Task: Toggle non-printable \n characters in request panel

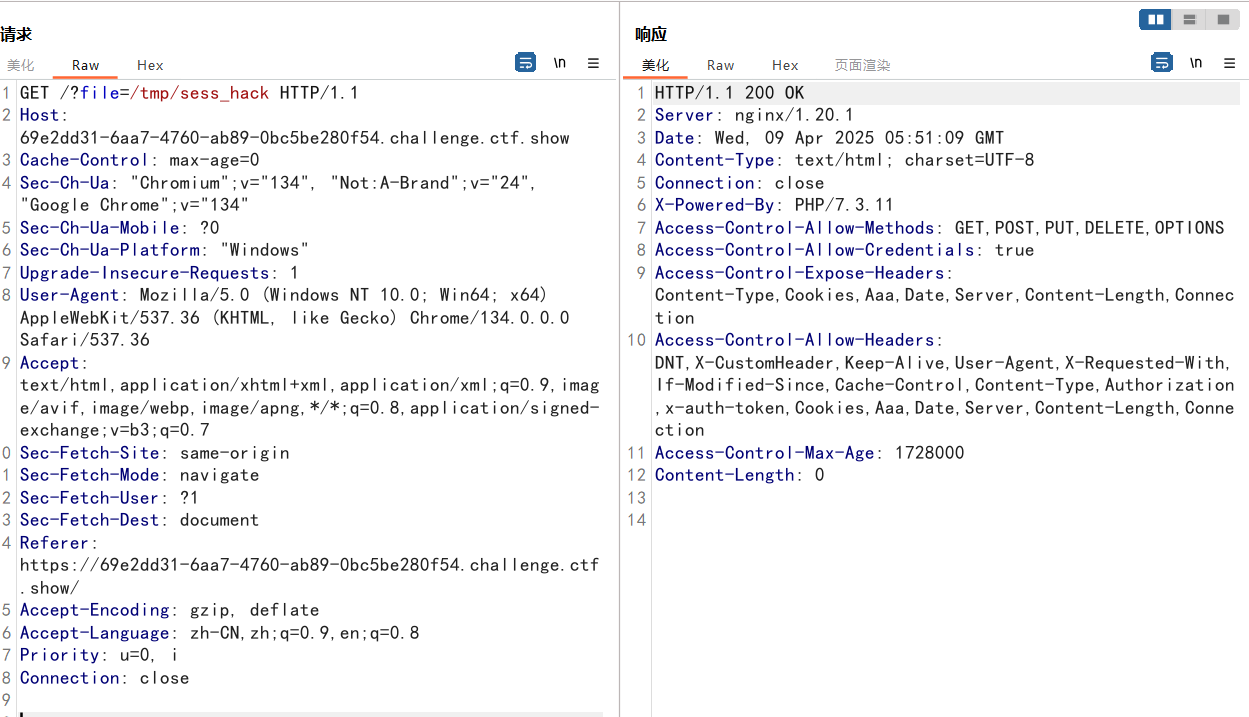Action: tap(560, 63)
